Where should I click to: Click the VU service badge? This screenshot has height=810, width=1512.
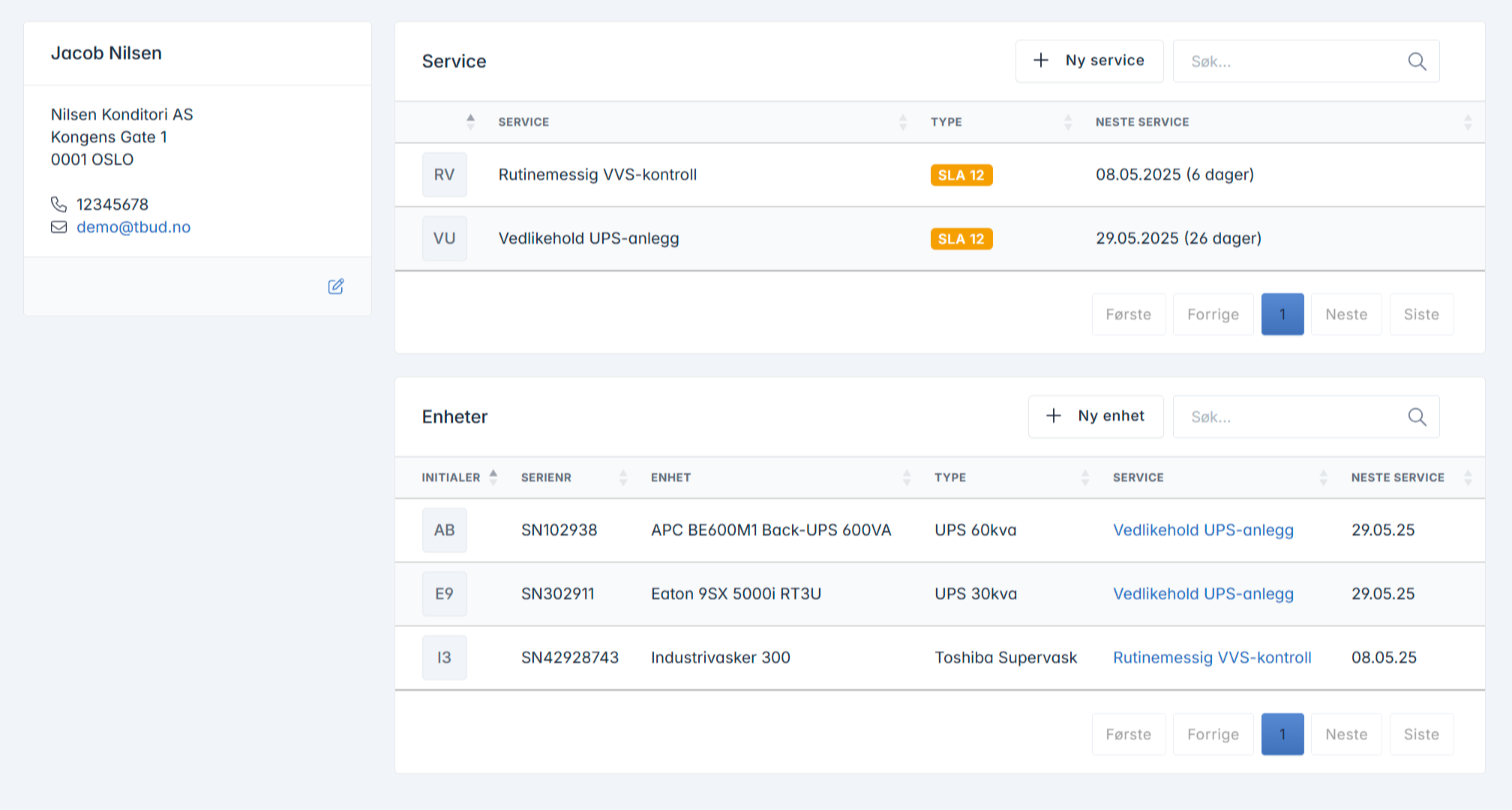444,238
